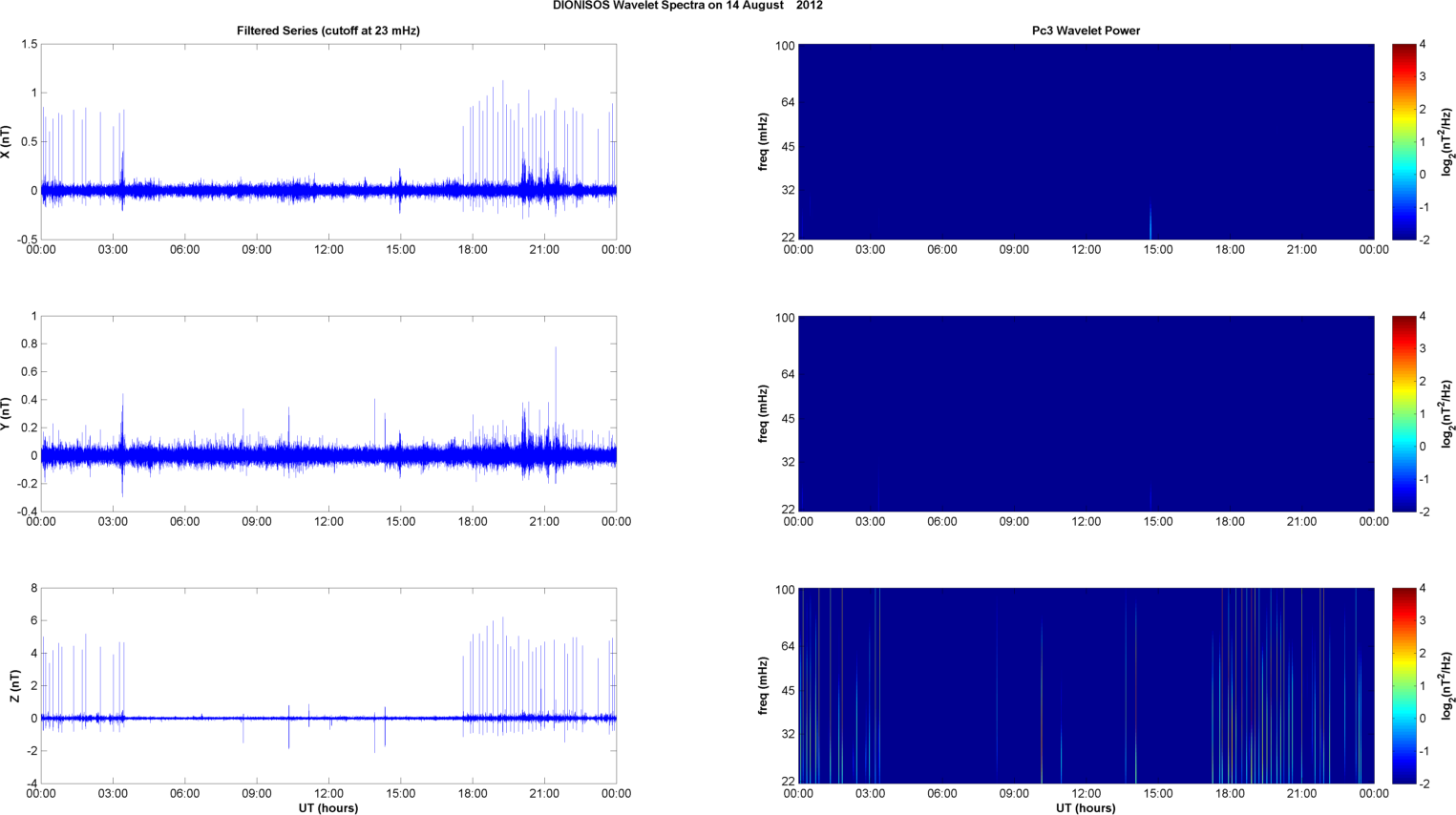1456x815 pixels.
Task: Click the X (nT) axis label
Action: 7,142
